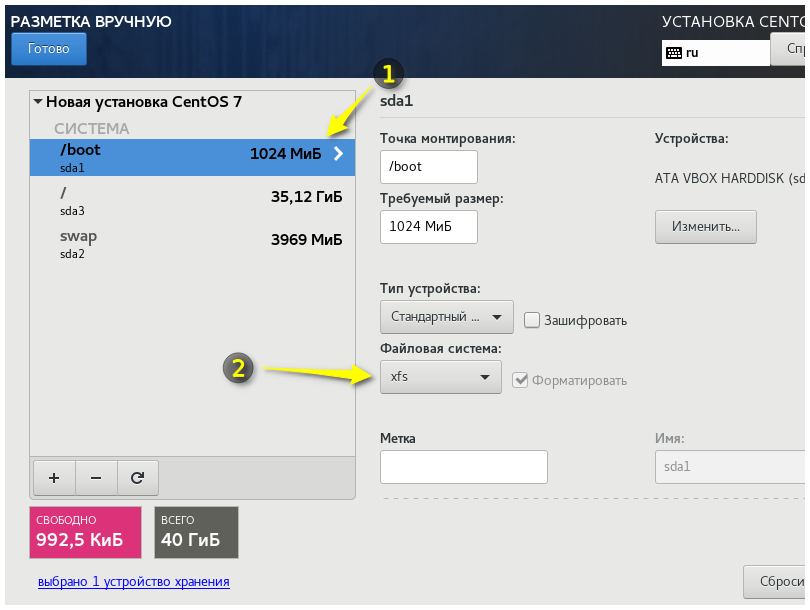Click the ATA VBOX HARDDISK device text

[x=729, y=178]
